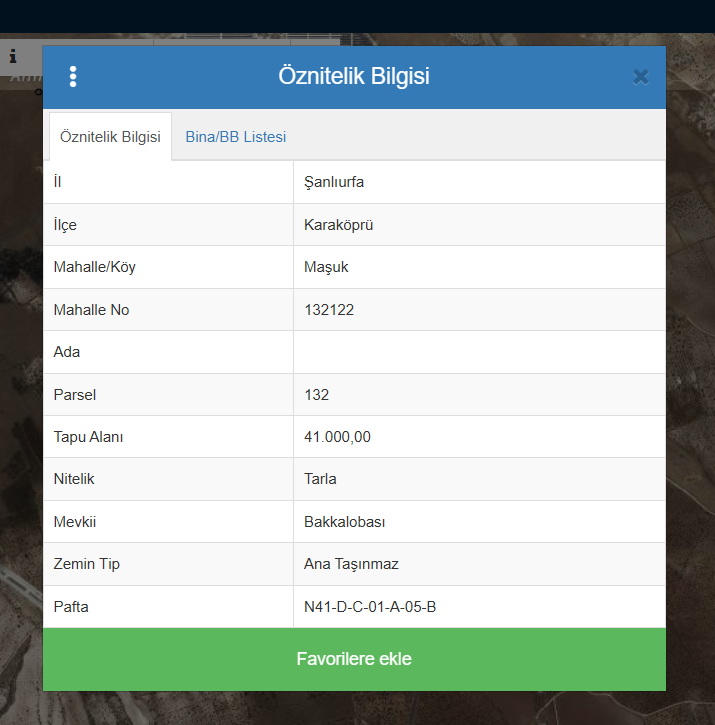
Task: Select Mahalle No value 132122
Action: (329, 310)
